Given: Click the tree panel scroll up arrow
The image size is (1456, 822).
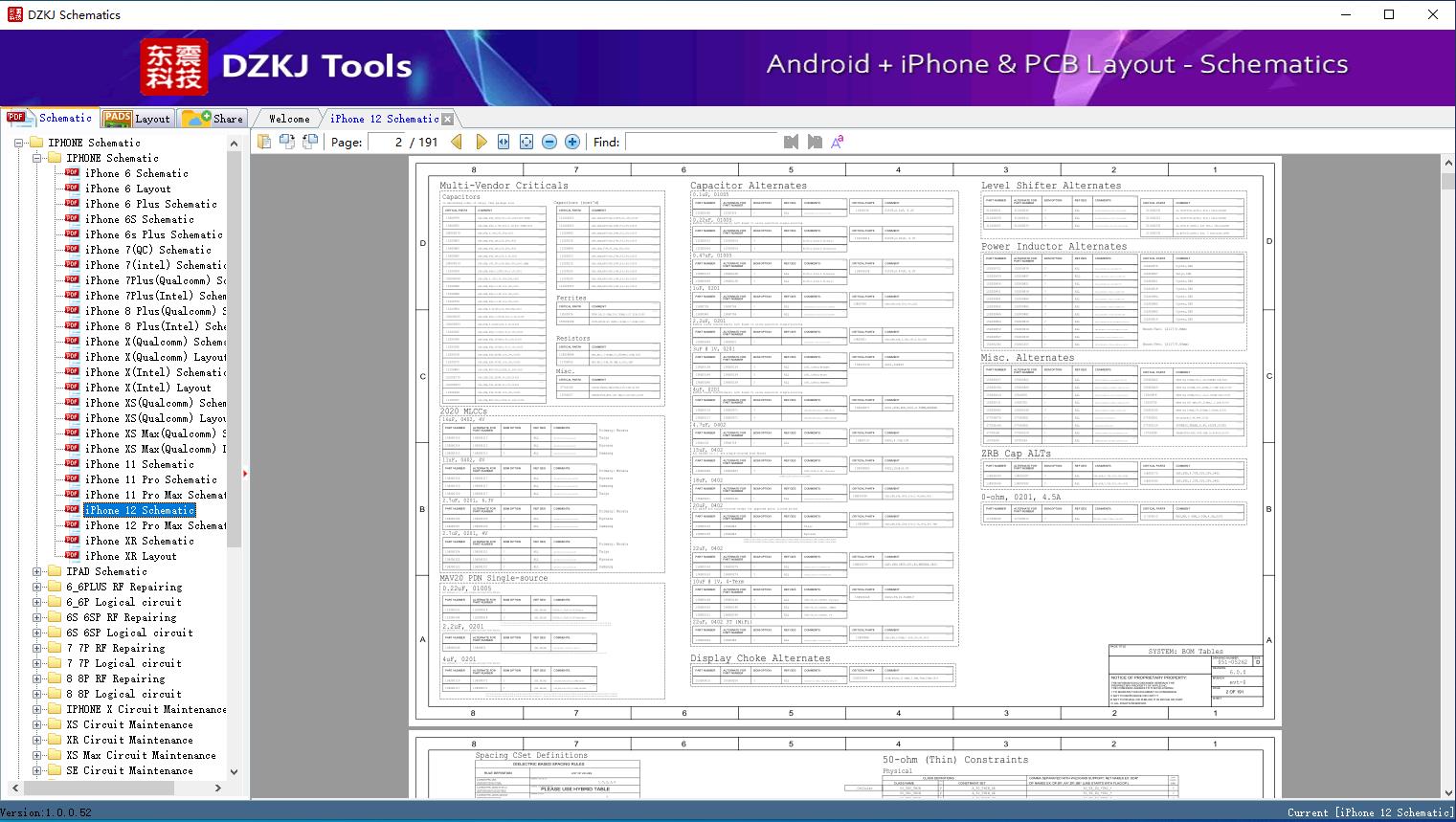Looking at the screenshot, I should click(x=234, y=143).
